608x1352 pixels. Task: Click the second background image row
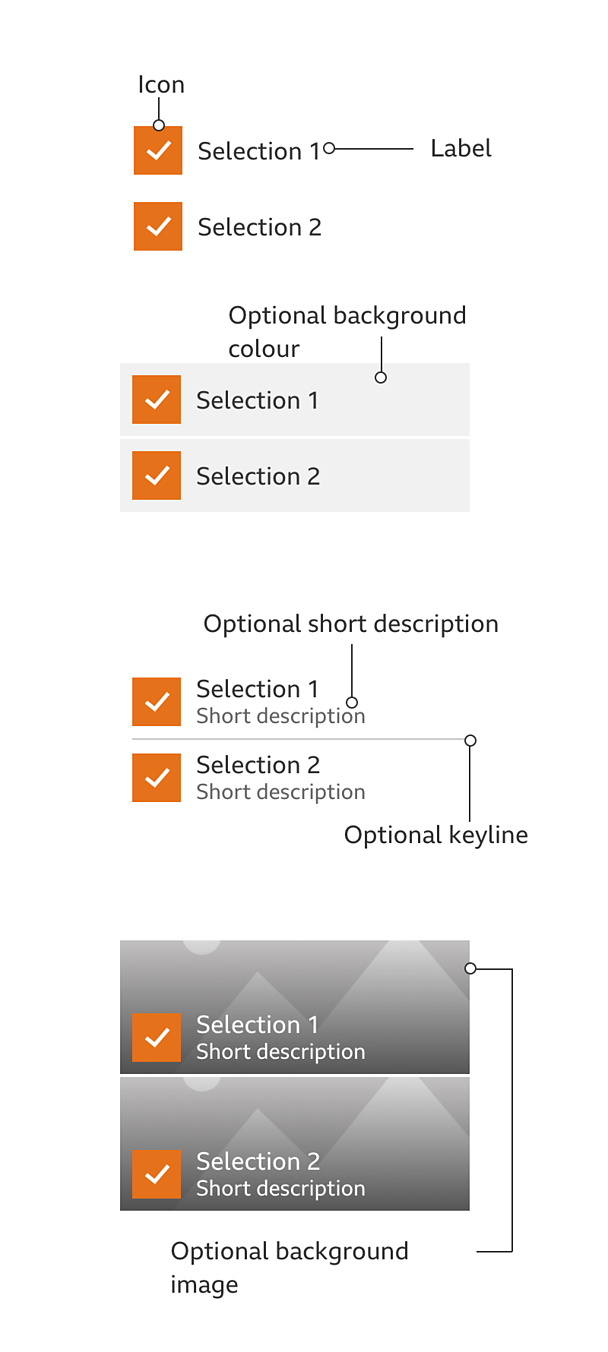click(295, 1144)
